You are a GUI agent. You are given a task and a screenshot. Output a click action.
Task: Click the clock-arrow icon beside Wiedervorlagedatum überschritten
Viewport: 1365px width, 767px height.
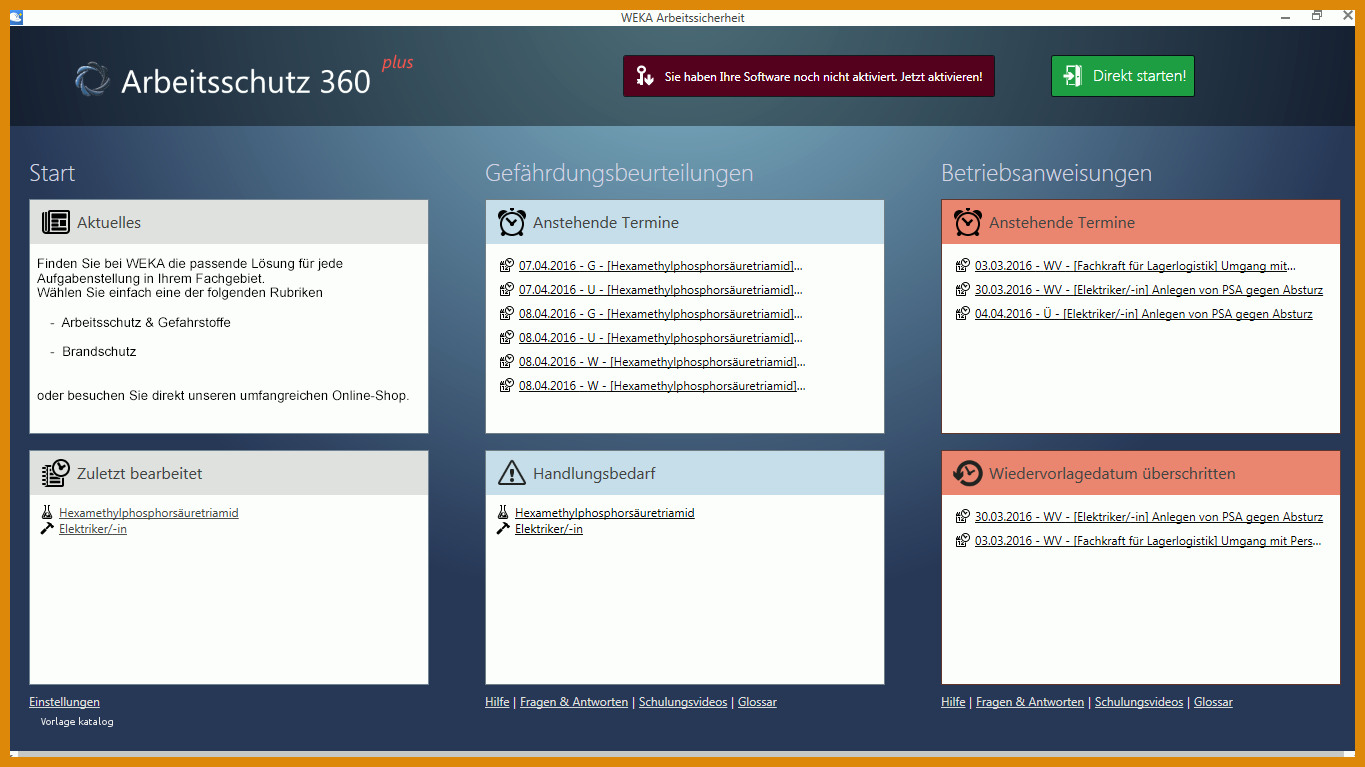[x=968, y=473]
